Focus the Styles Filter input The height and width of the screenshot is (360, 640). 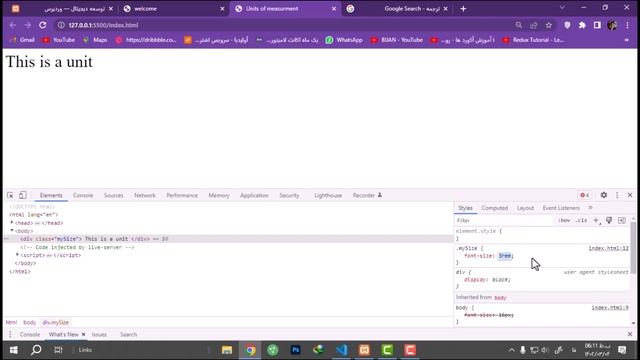pyautogui.click(x=504, y=220)
